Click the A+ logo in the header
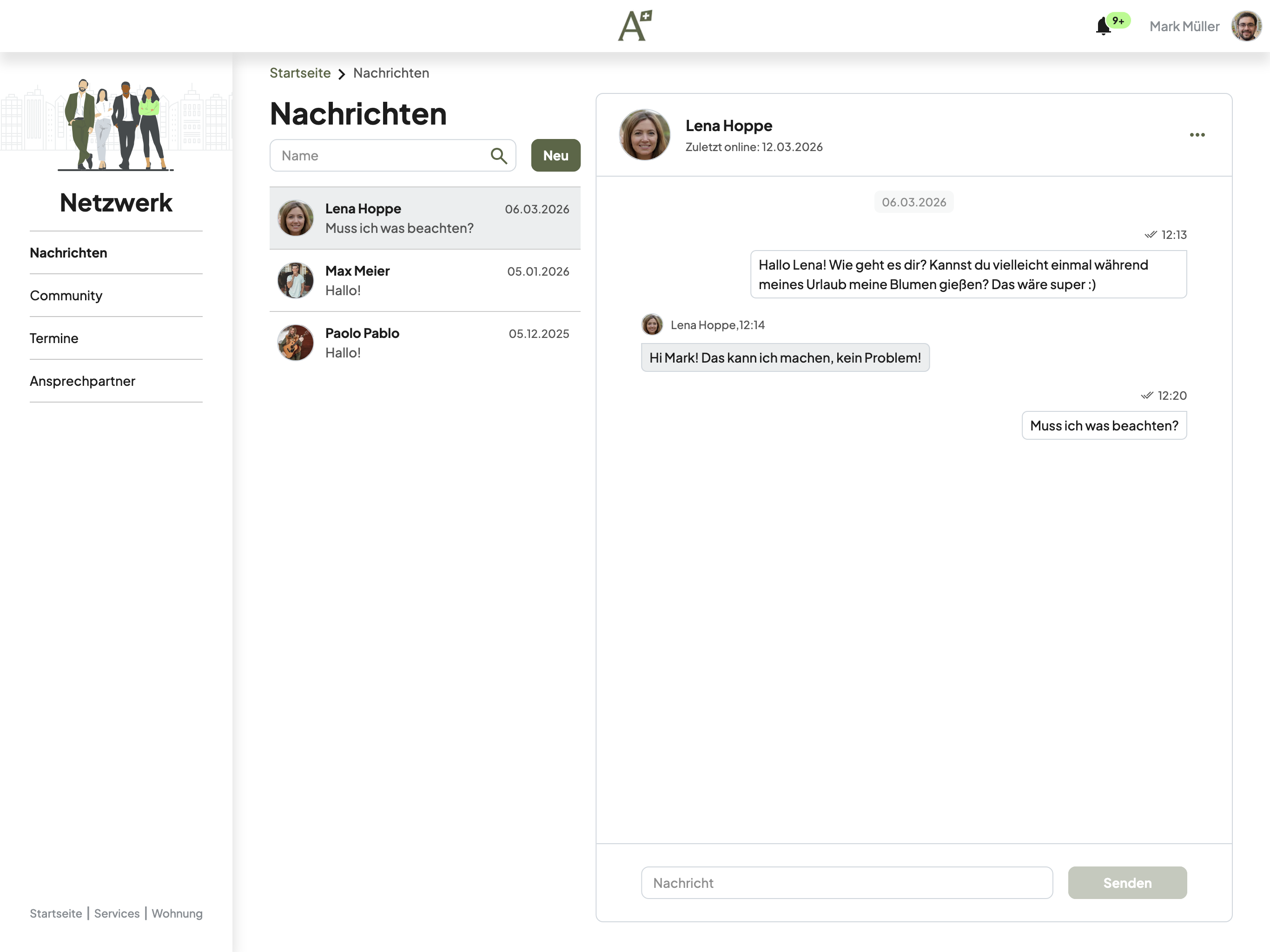The height and width of the screenshot is (952, 1270). (635, 26)
